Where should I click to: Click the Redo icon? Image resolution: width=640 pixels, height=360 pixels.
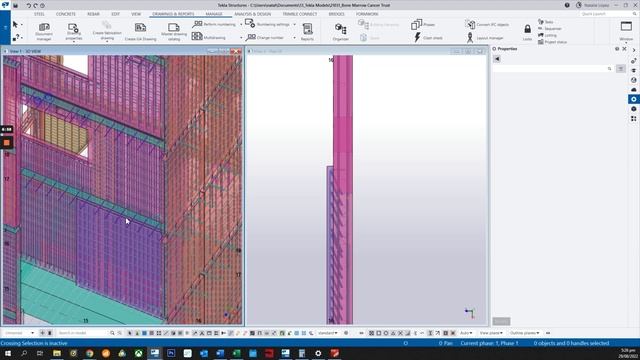[x=36, y=6]
